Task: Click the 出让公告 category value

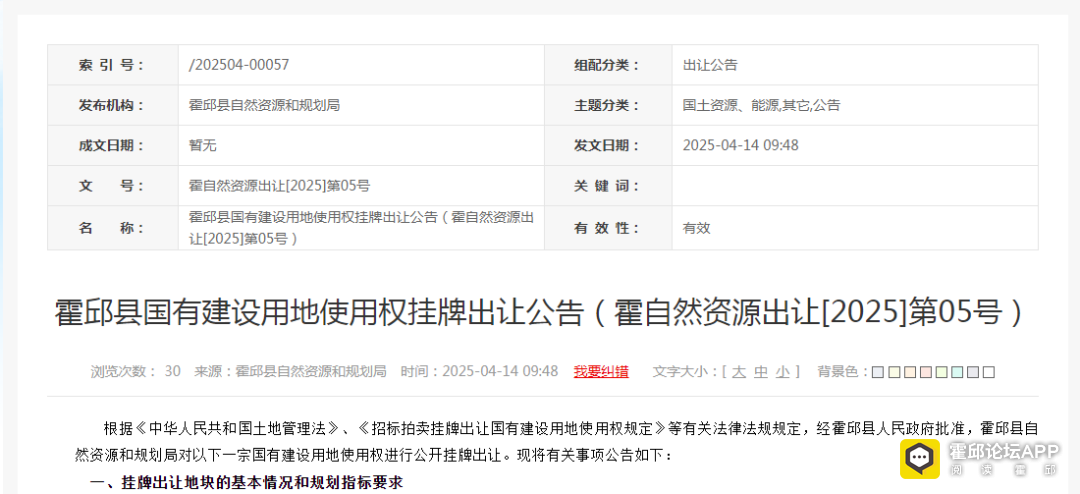Action: [x=710, y=65]
